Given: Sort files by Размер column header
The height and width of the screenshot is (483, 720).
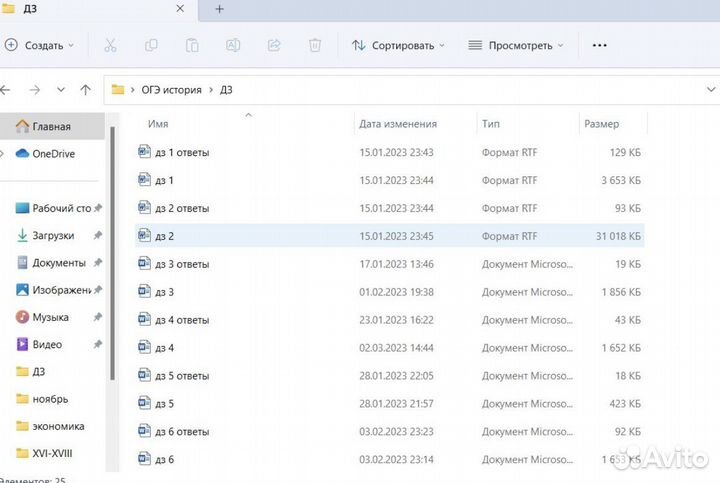Looking at the screenshot, I should click(601, 124).
